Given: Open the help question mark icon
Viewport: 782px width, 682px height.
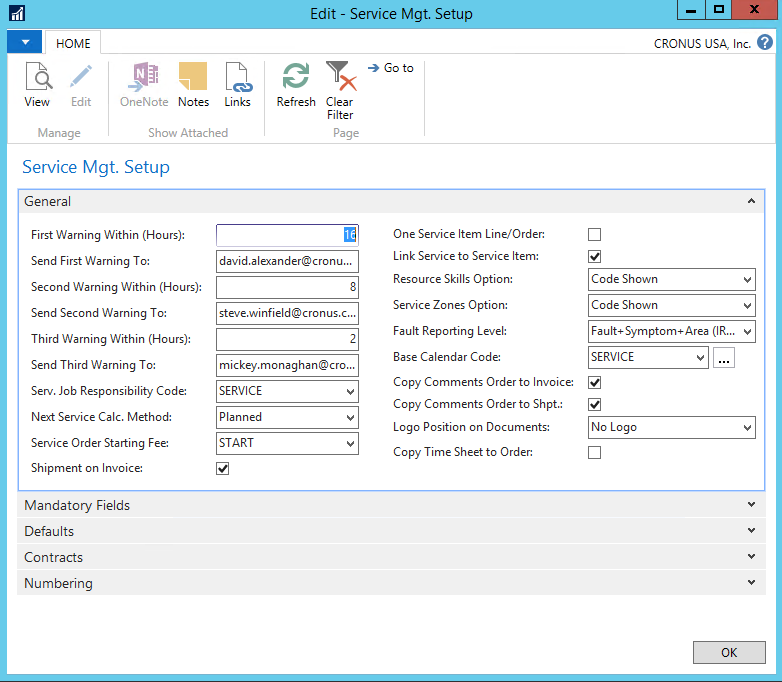Looking at the screenshot, I should (x=765, y=42).
